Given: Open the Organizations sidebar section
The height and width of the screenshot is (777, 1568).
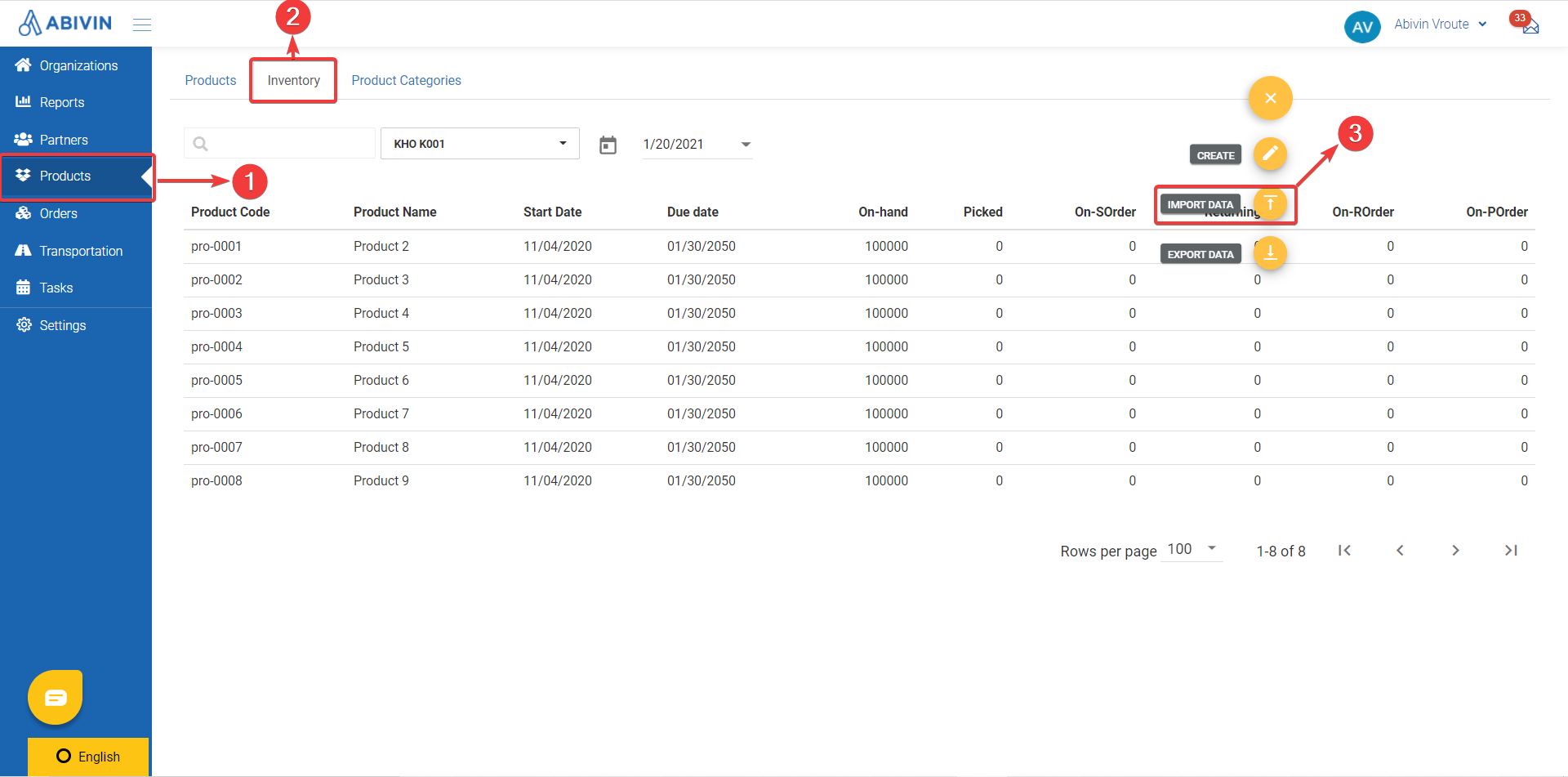Looking at the screenshot, I should coord(76,65).
